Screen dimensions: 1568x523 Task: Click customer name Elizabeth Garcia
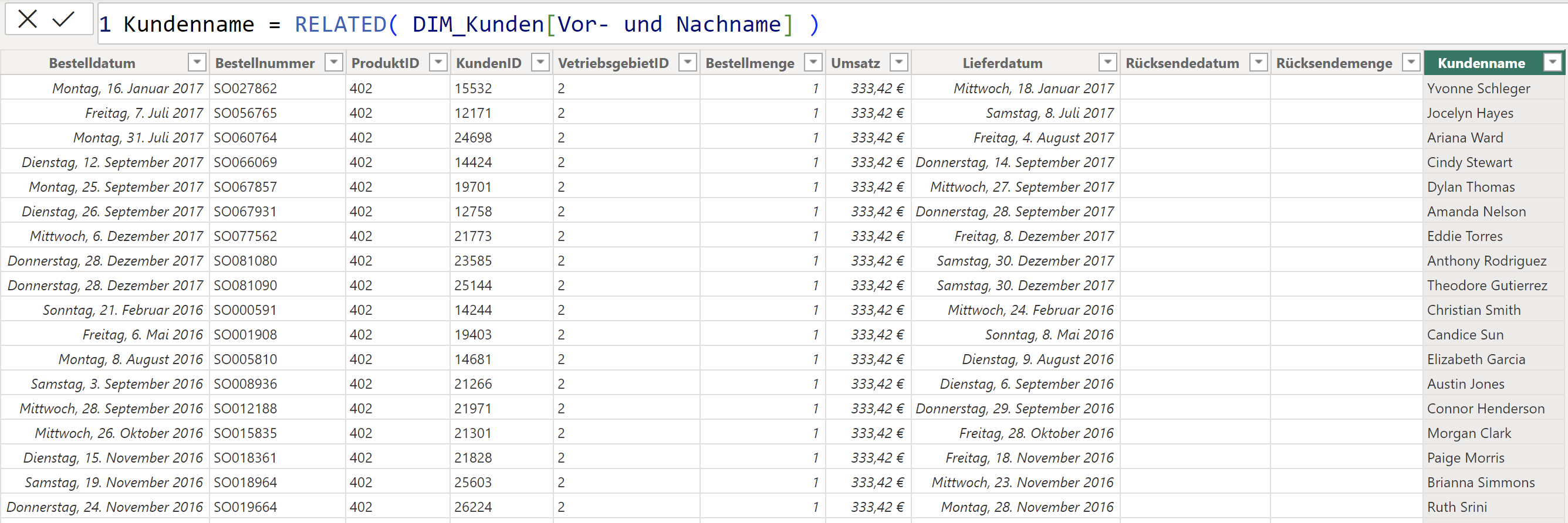pos(1476,359)
